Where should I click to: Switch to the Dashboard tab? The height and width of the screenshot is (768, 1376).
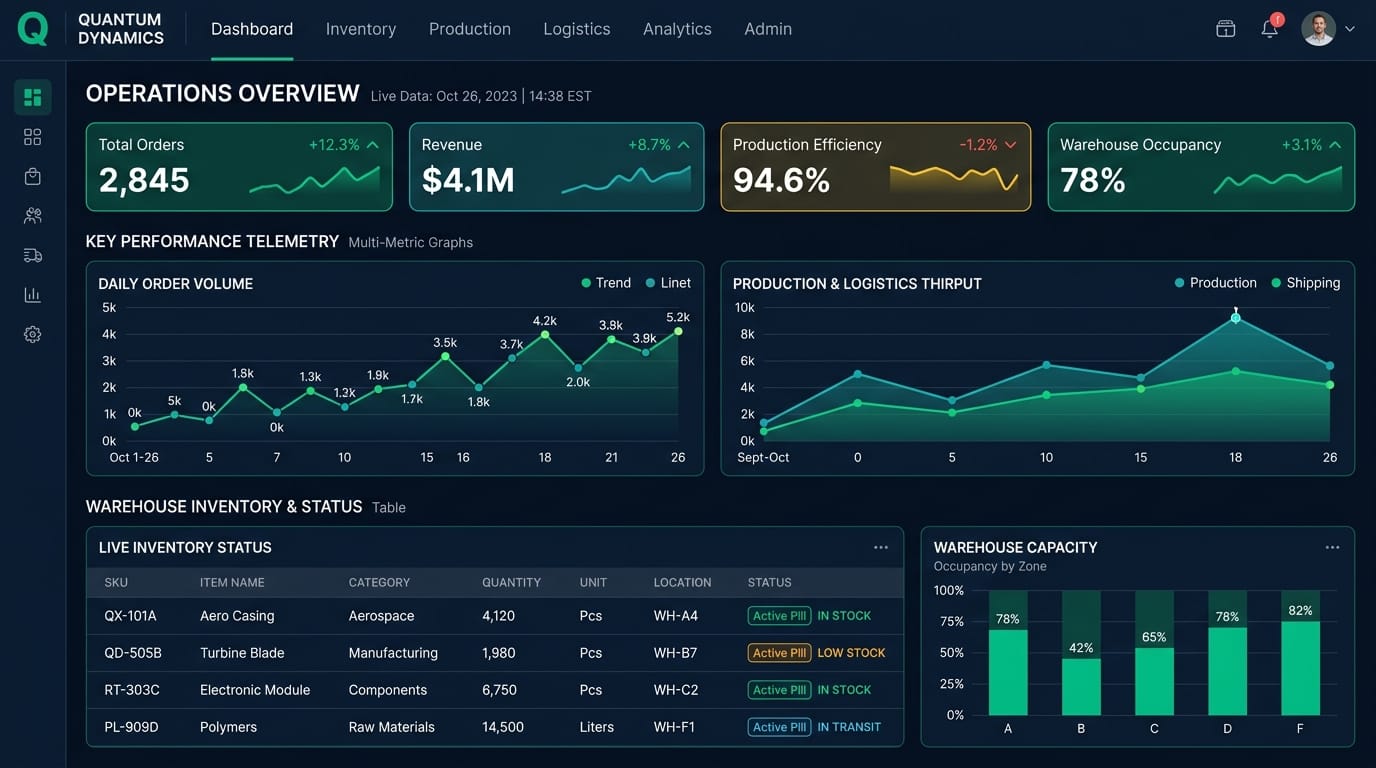click(252, 29)
